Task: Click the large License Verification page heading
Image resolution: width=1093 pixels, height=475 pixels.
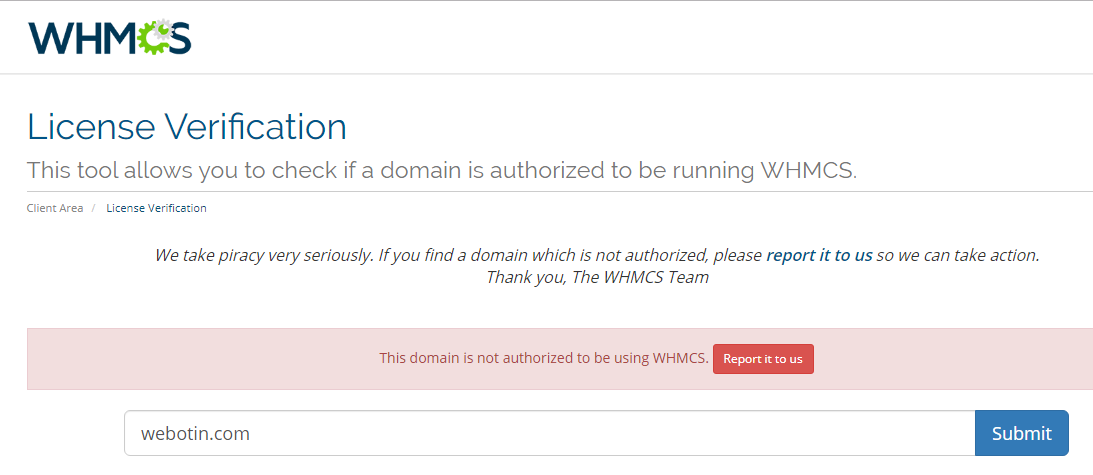Action: 187,127
